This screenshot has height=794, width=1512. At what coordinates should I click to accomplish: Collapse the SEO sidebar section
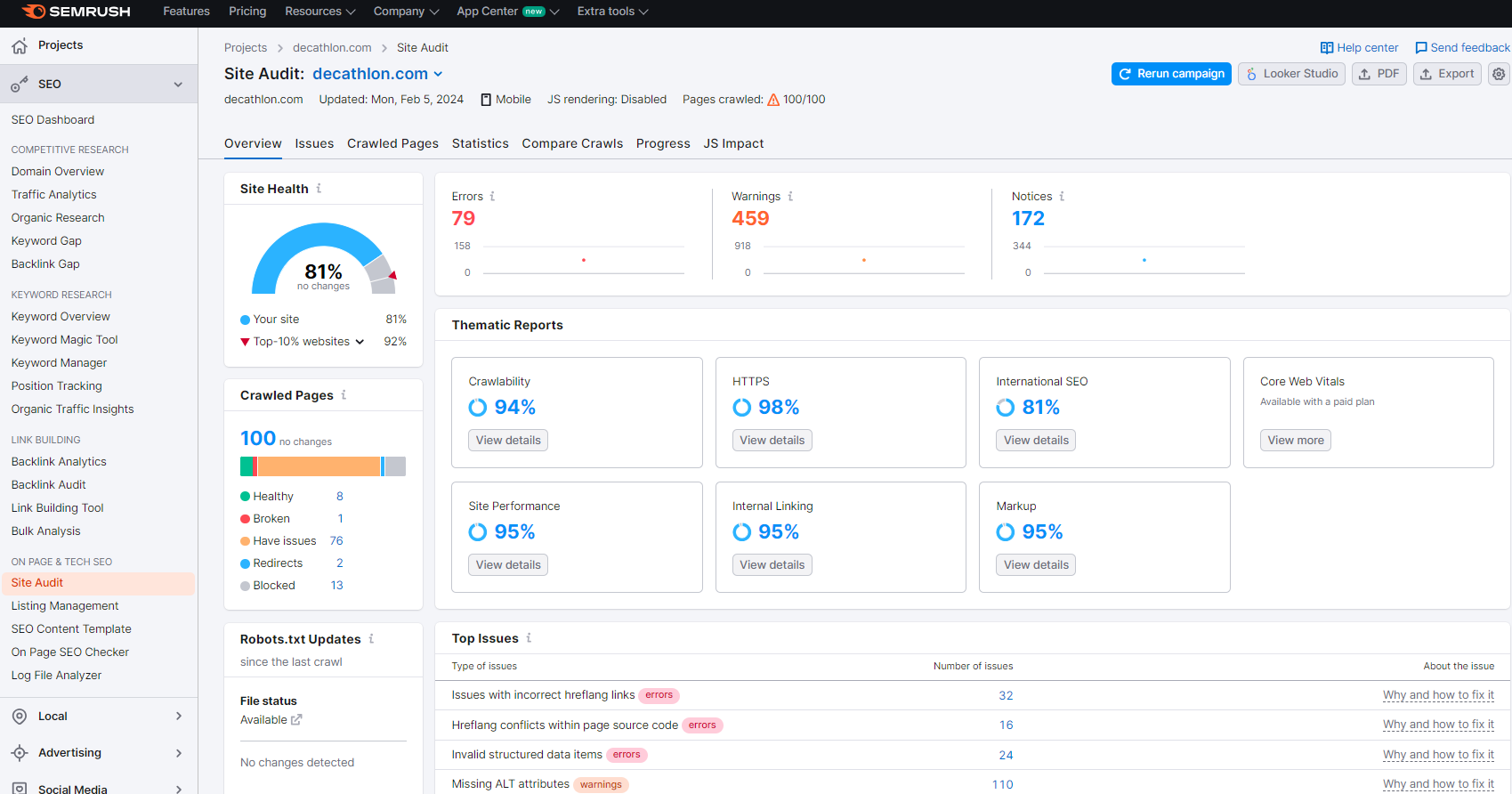(x=178, y=85)
